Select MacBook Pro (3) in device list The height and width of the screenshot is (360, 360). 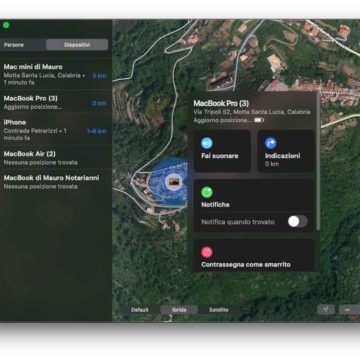[x=55, y=103]
